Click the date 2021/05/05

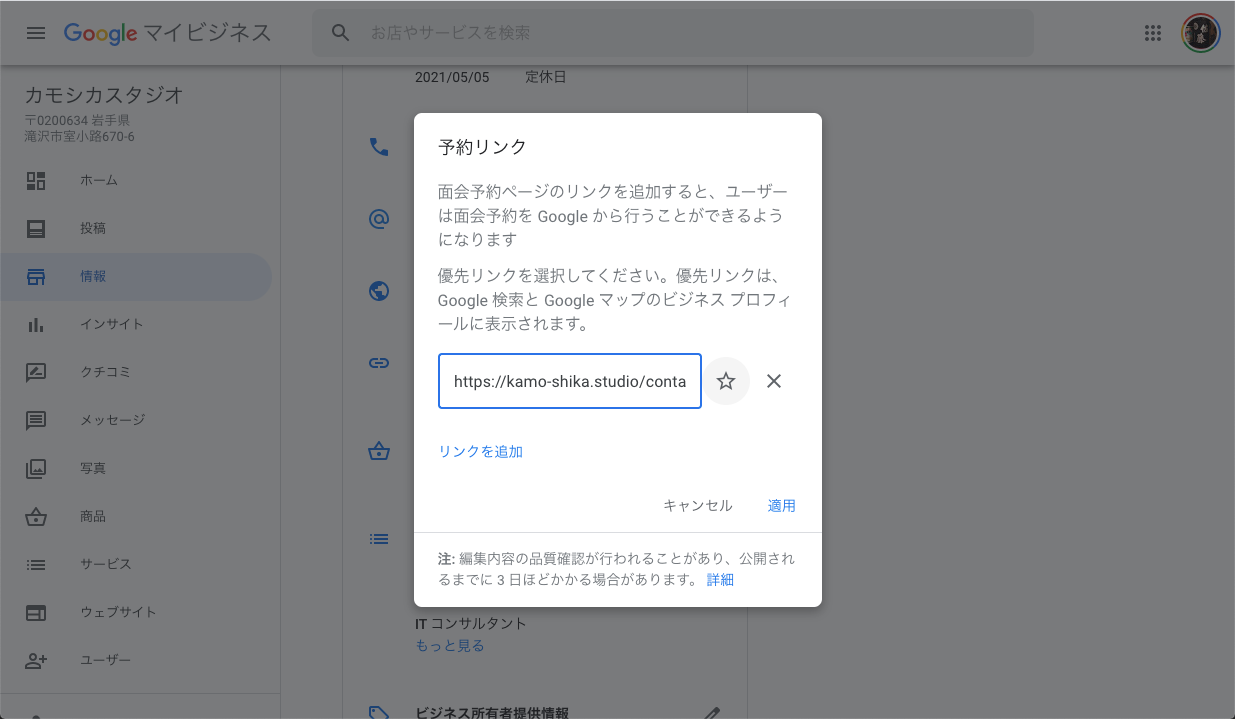click(x=452, y=77)
